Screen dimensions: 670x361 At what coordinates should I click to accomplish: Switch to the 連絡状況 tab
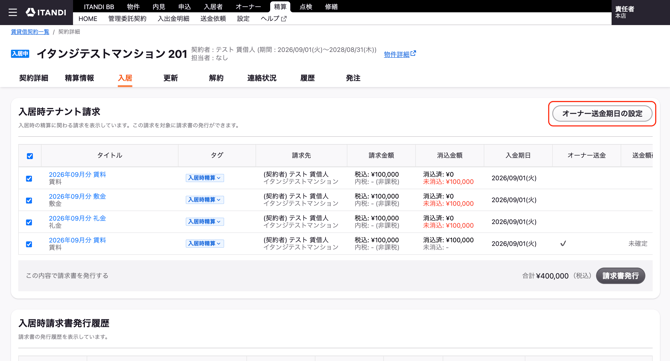pos(262,78)
